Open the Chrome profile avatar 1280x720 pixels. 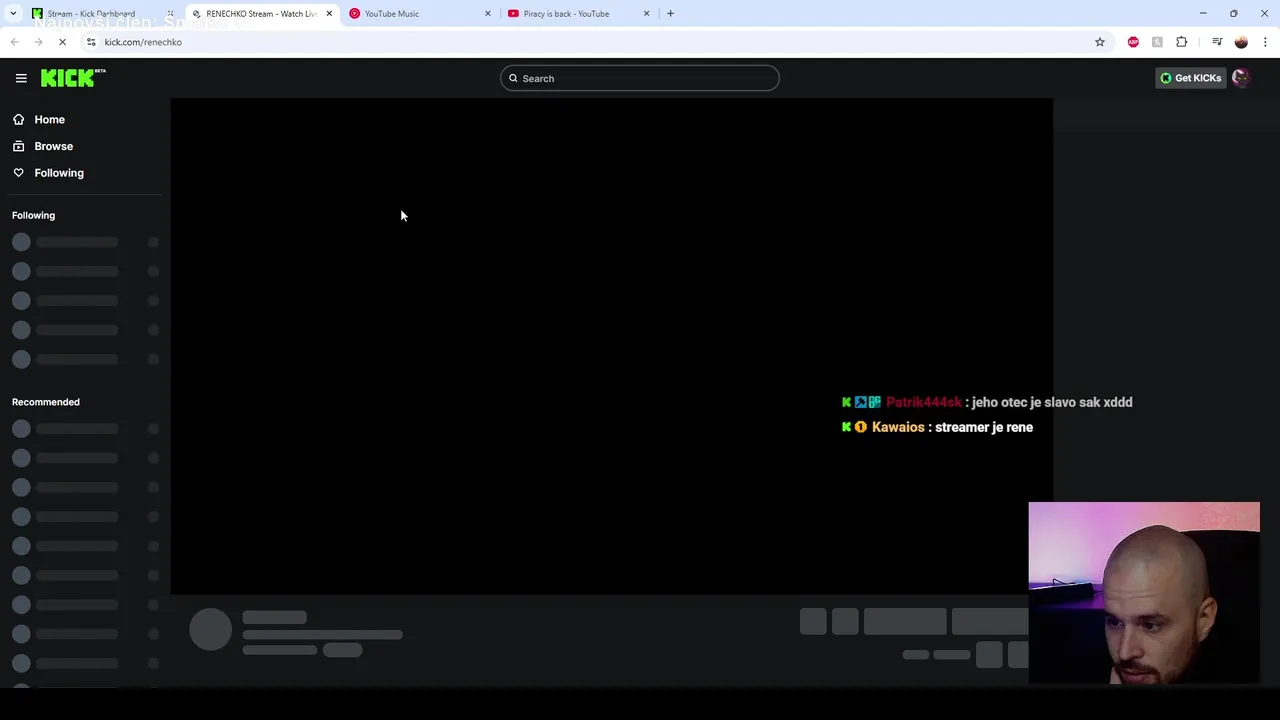1241,42
